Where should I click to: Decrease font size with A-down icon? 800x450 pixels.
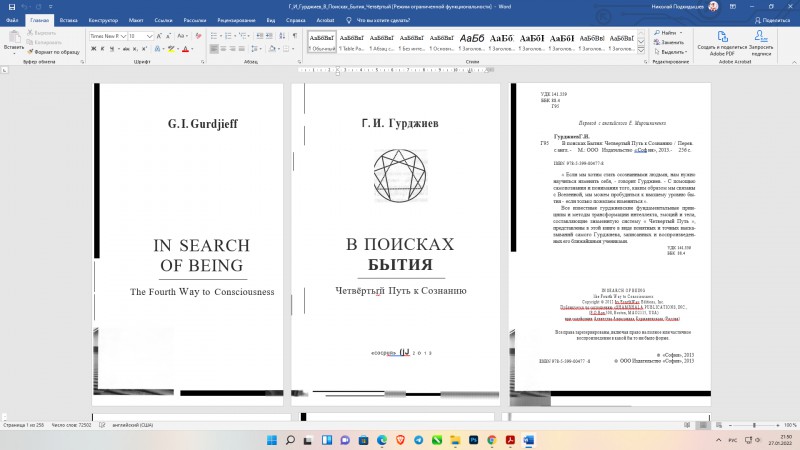tap(168, 36)
